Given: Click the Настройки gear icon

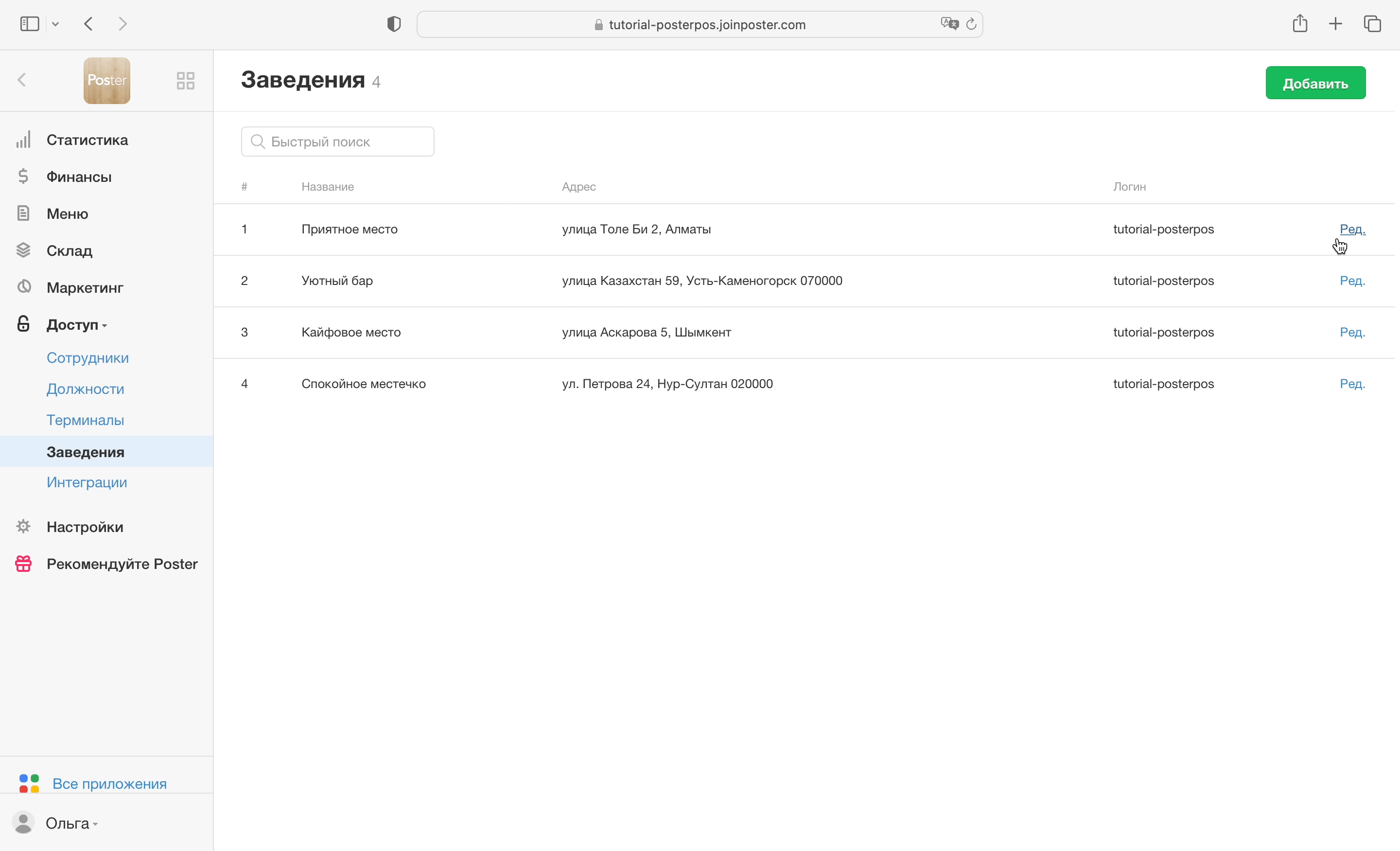Looking at the screenshot, I should (x=23, y=526).
